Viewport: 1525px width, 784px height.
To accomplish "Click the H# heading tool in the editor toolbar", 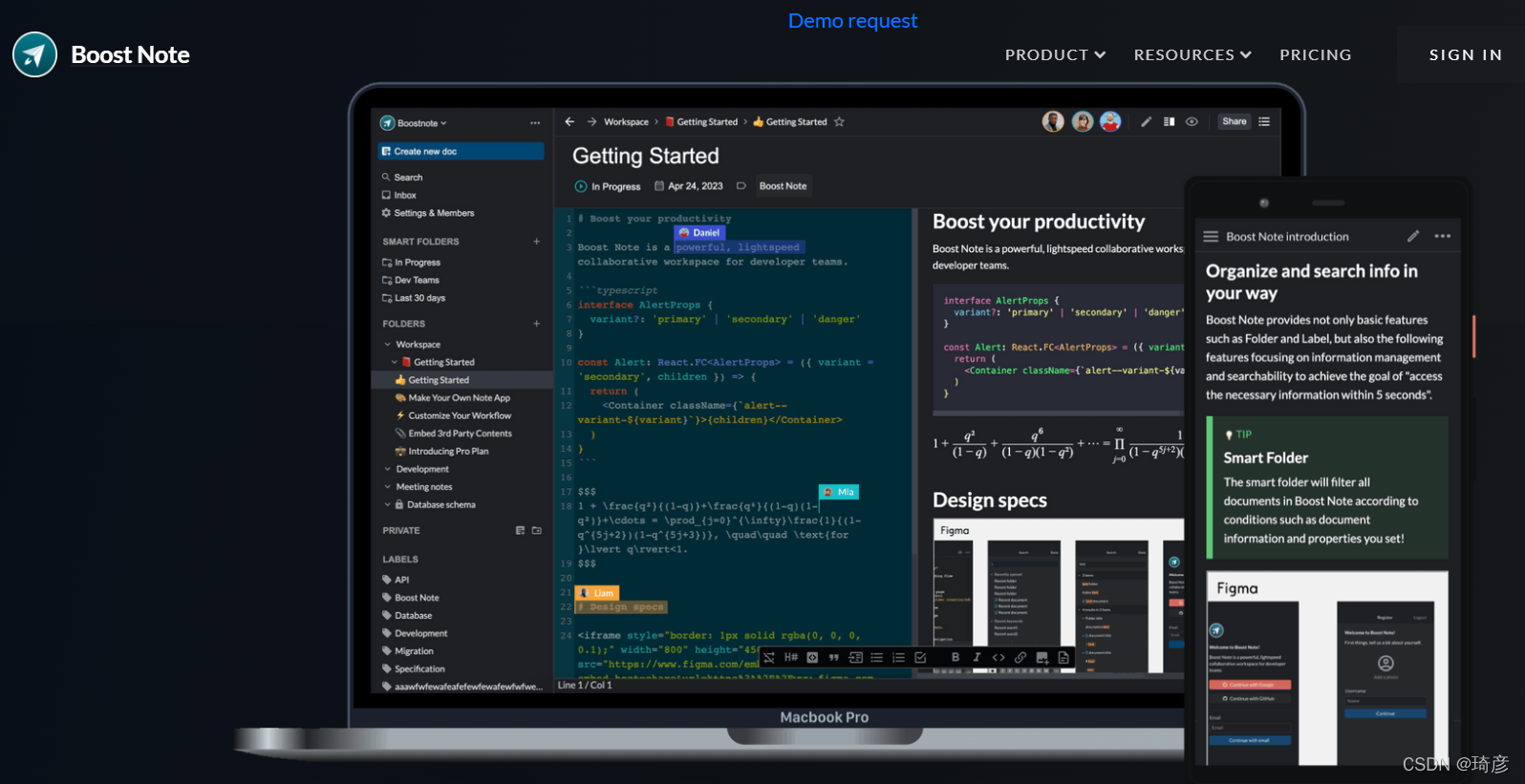I will coord(790,657).
